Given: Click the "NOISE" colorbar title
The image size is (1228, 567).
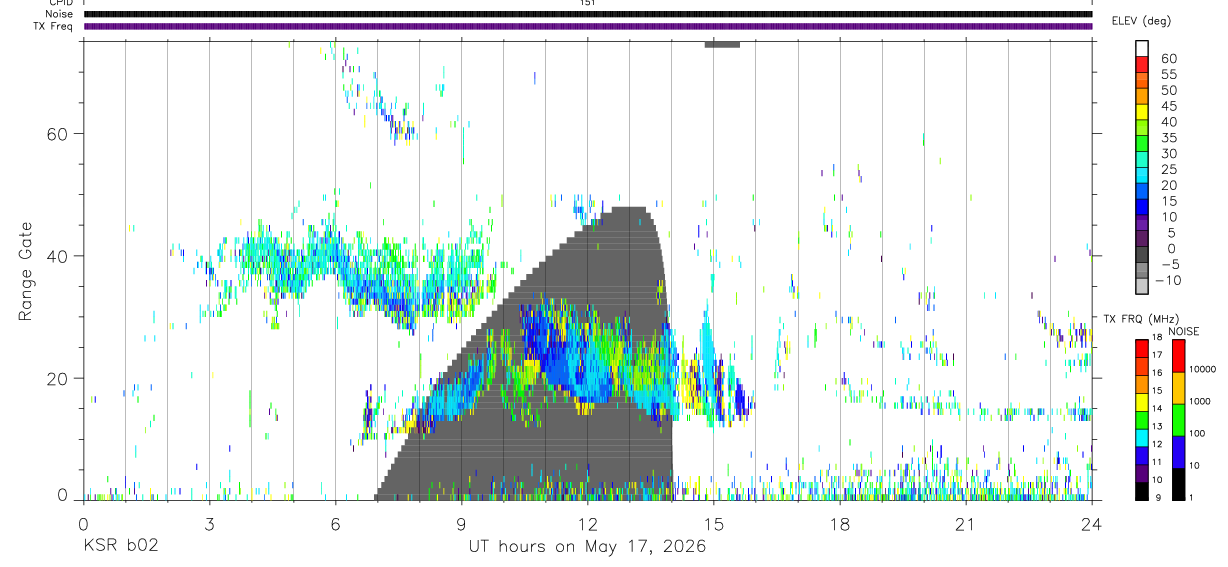Looking at the screenshot, I should 1184,331.
